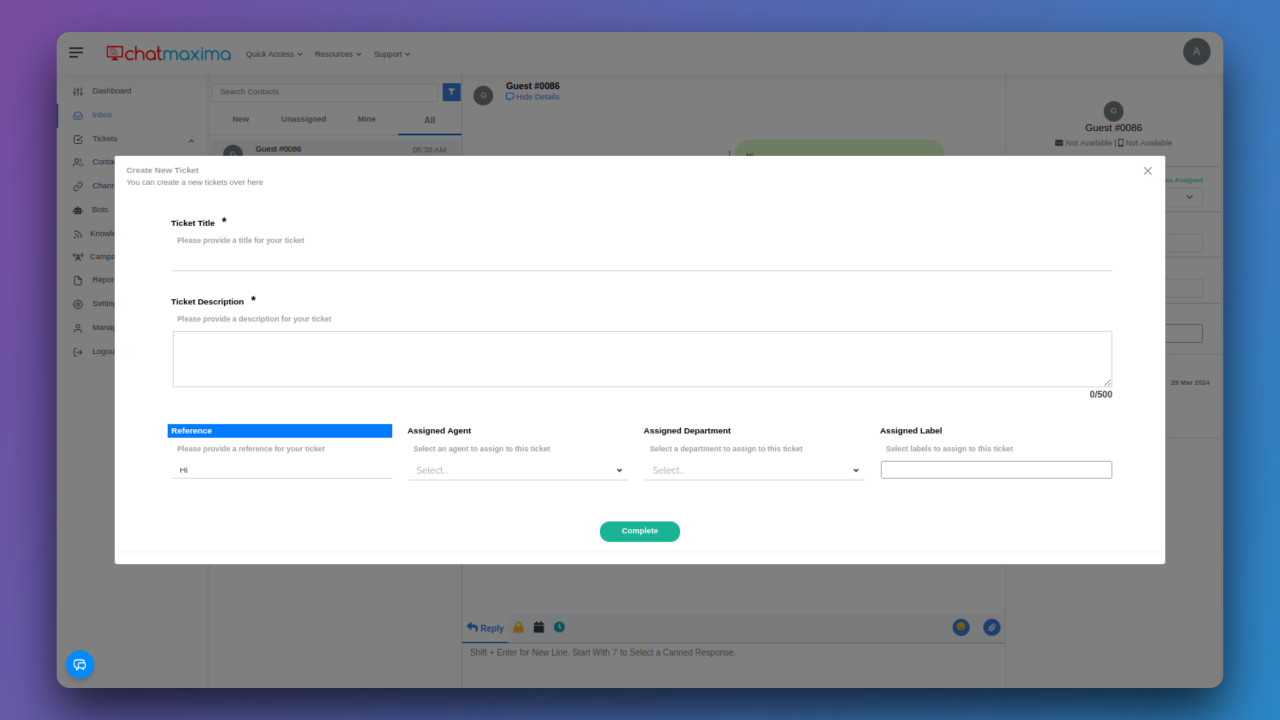The height and width of the screenshot is (720, 1280).
Task: Open the Support dropdown menu
Action: tap(392, 54)
